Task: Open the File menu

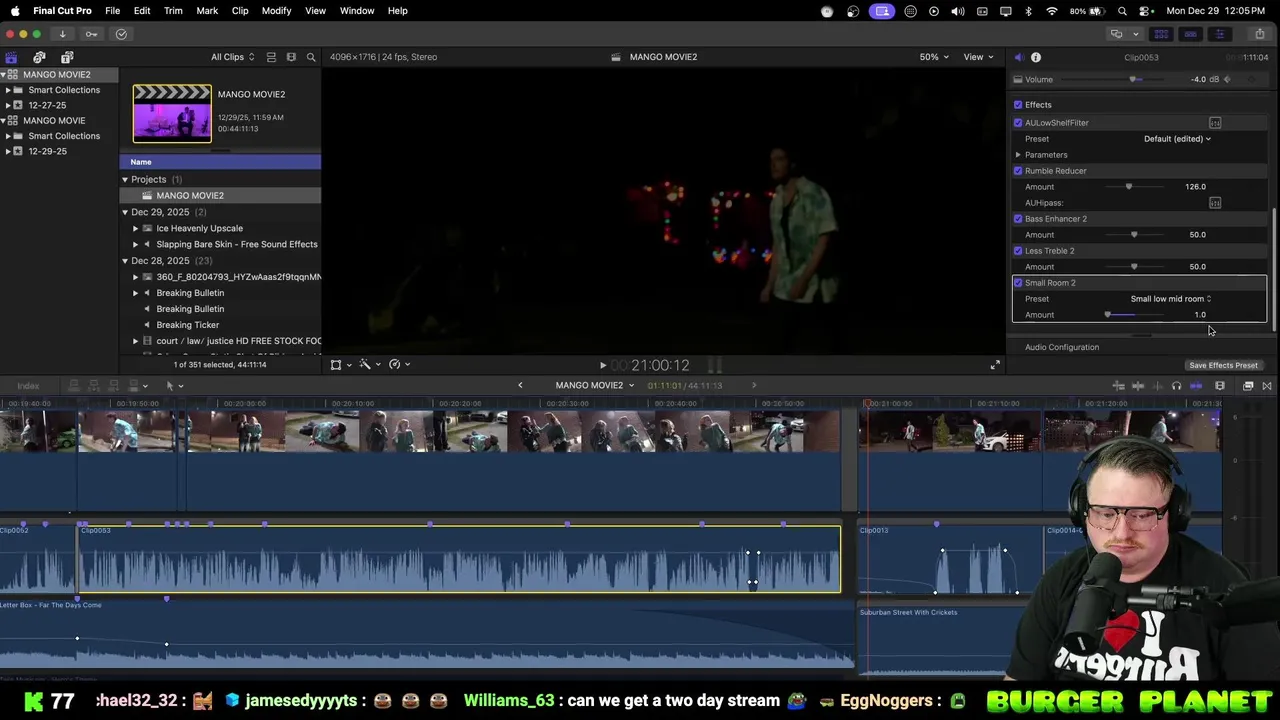Action: 113,11
